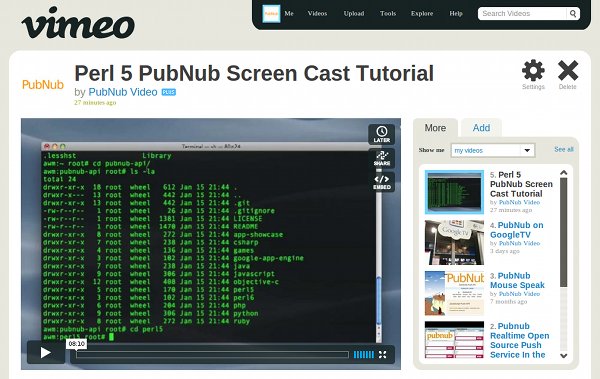Viewport: 600px width, 379px height.
Task: Click the Vimeo logo
Action: pyautogui.click(x=78, y=23)
